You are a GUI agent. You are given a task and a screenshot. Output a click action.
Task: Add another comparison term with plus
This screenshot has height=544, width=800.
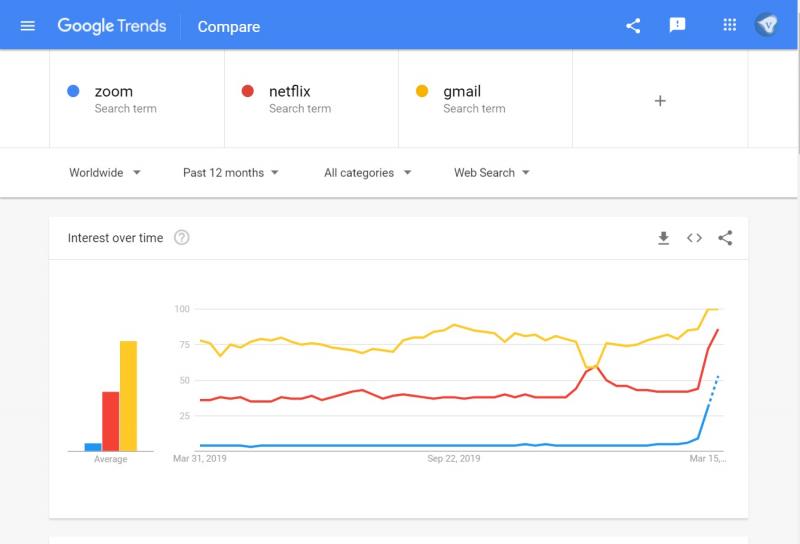(x=660, y=100)
